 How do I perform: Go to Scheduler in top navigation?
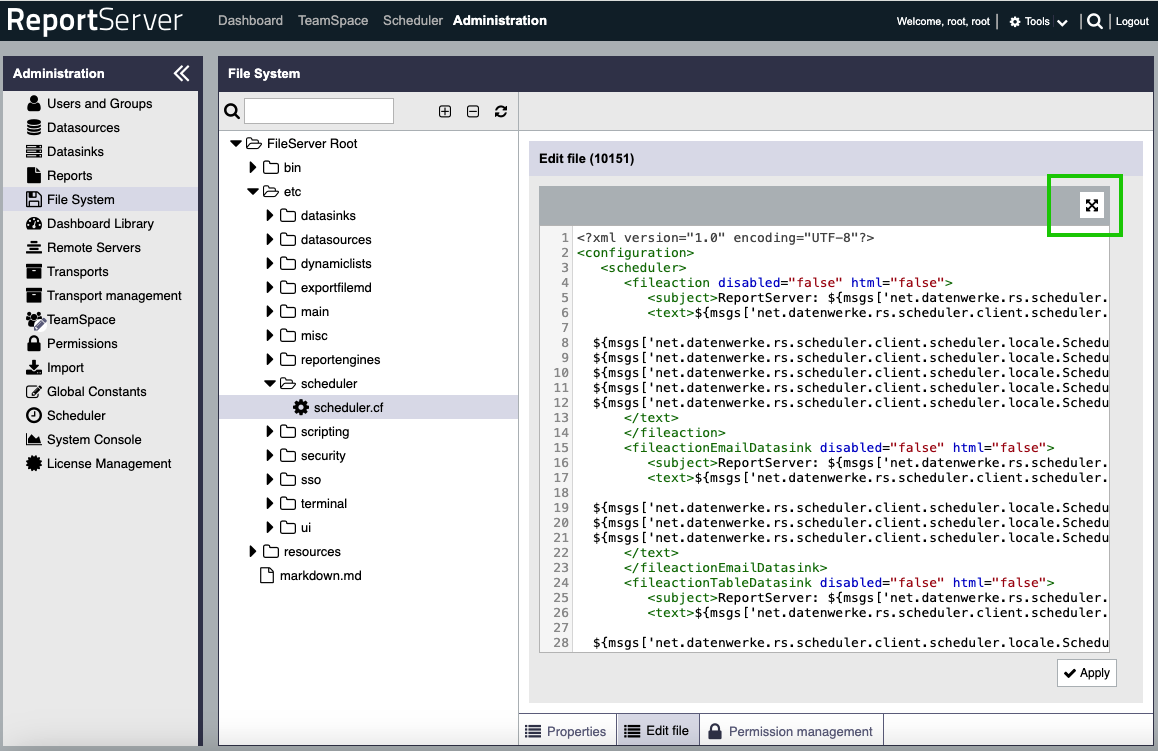point(413,21)
